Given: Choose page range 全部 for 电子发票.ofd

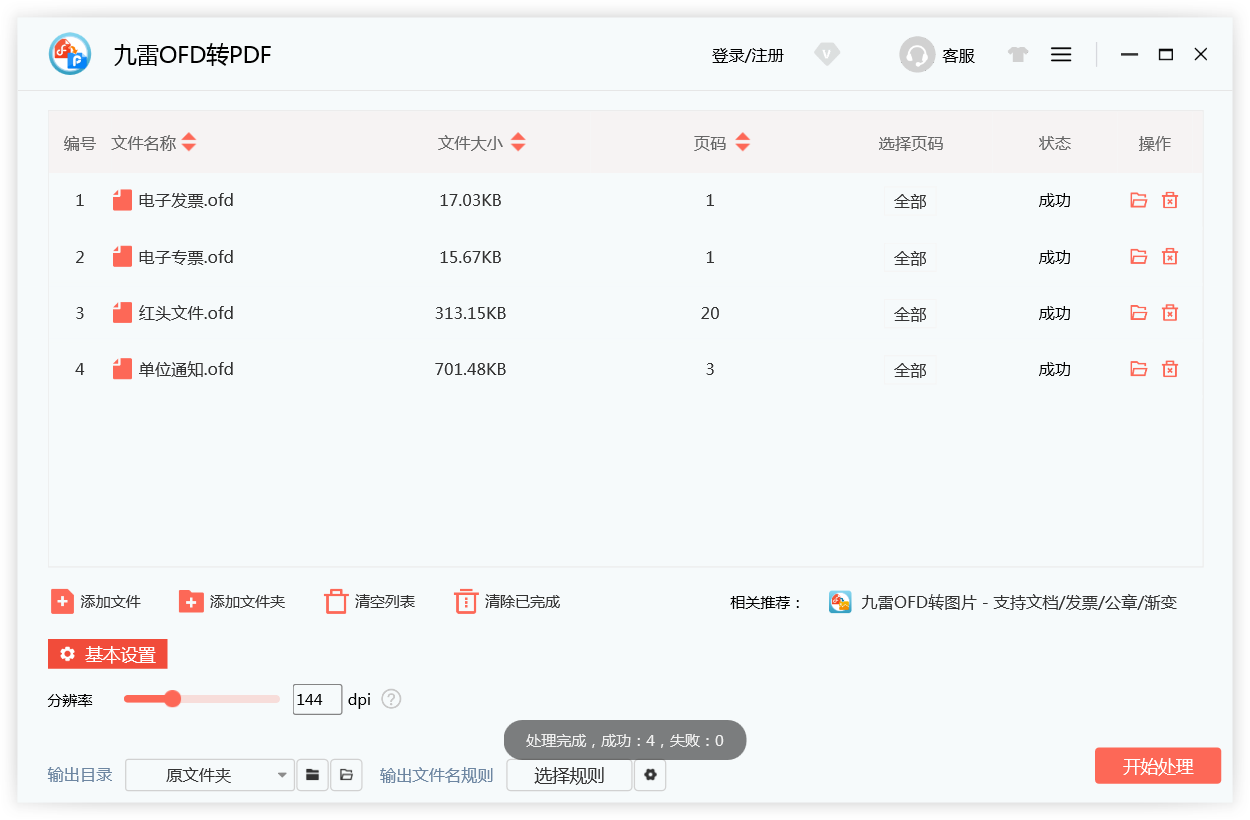Looking at the screenshot, I should tap(910, 201).
